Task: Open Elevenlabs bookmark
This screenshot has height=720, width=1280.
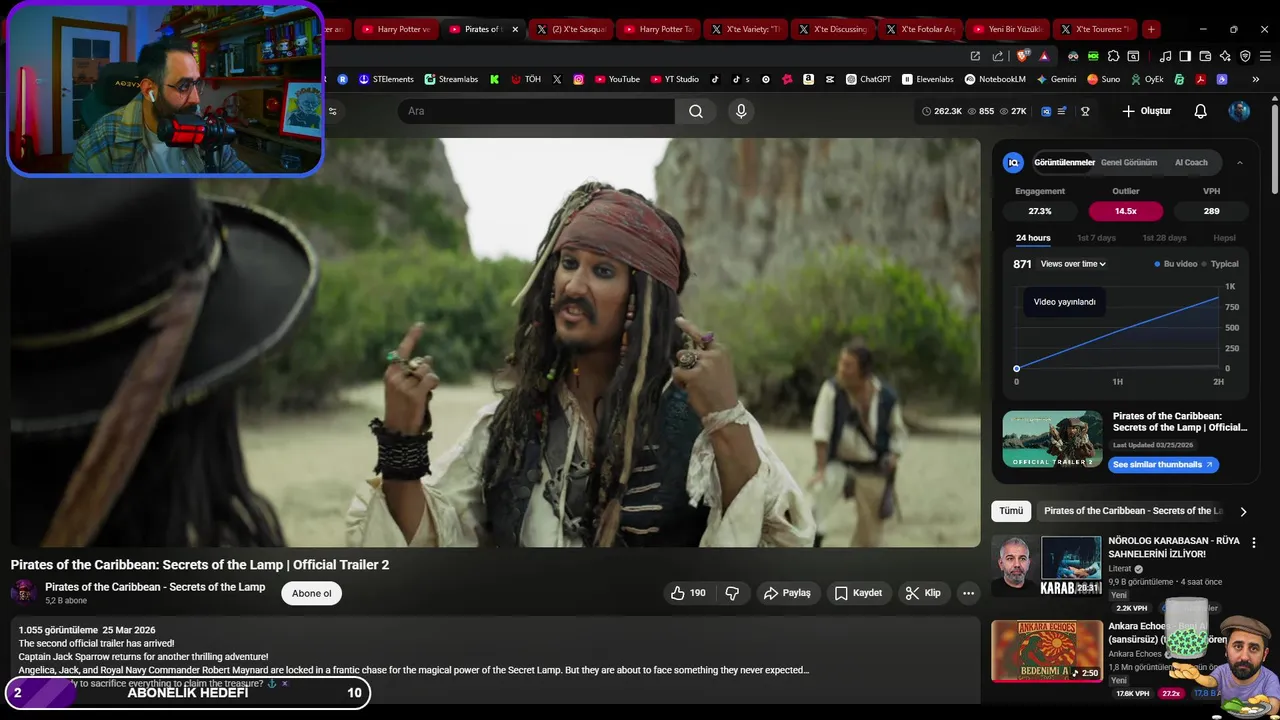Action: click(928, 79)
